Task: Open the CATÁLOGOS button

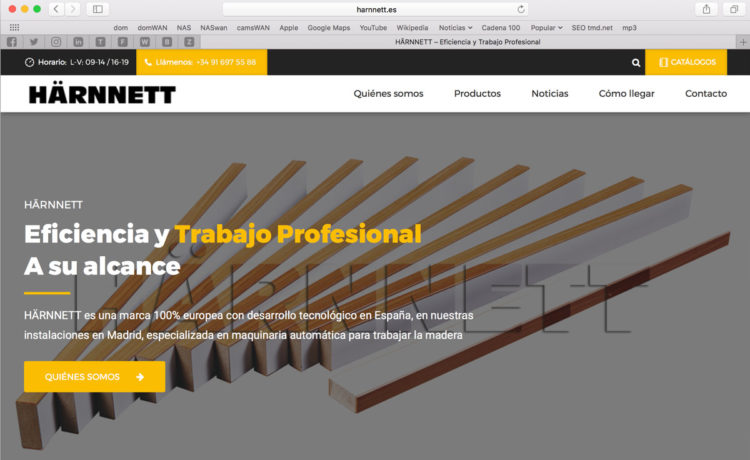Action: [x=686, y=62]
